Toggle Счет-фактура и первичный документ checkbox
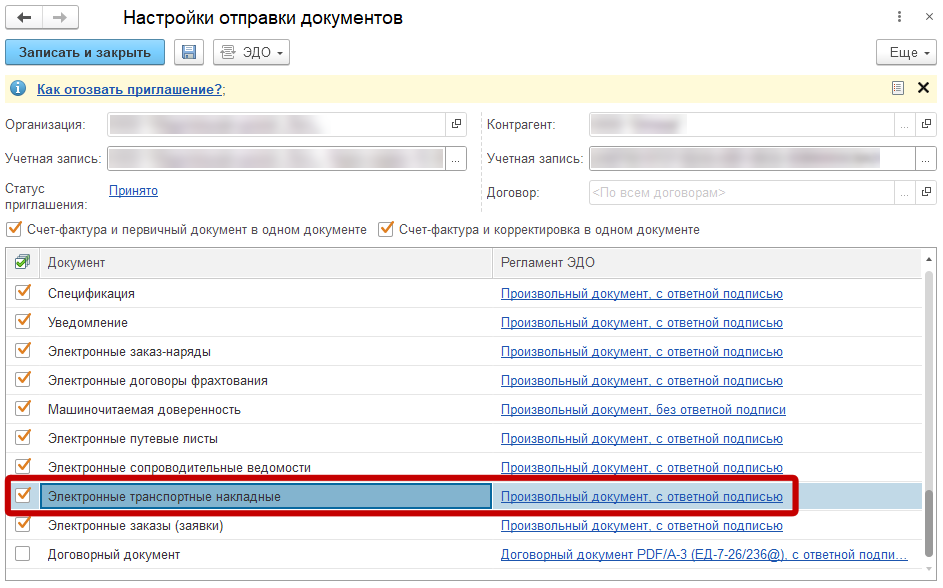The height and width of the screenshot is (588, 943). [x=14, y=229]
